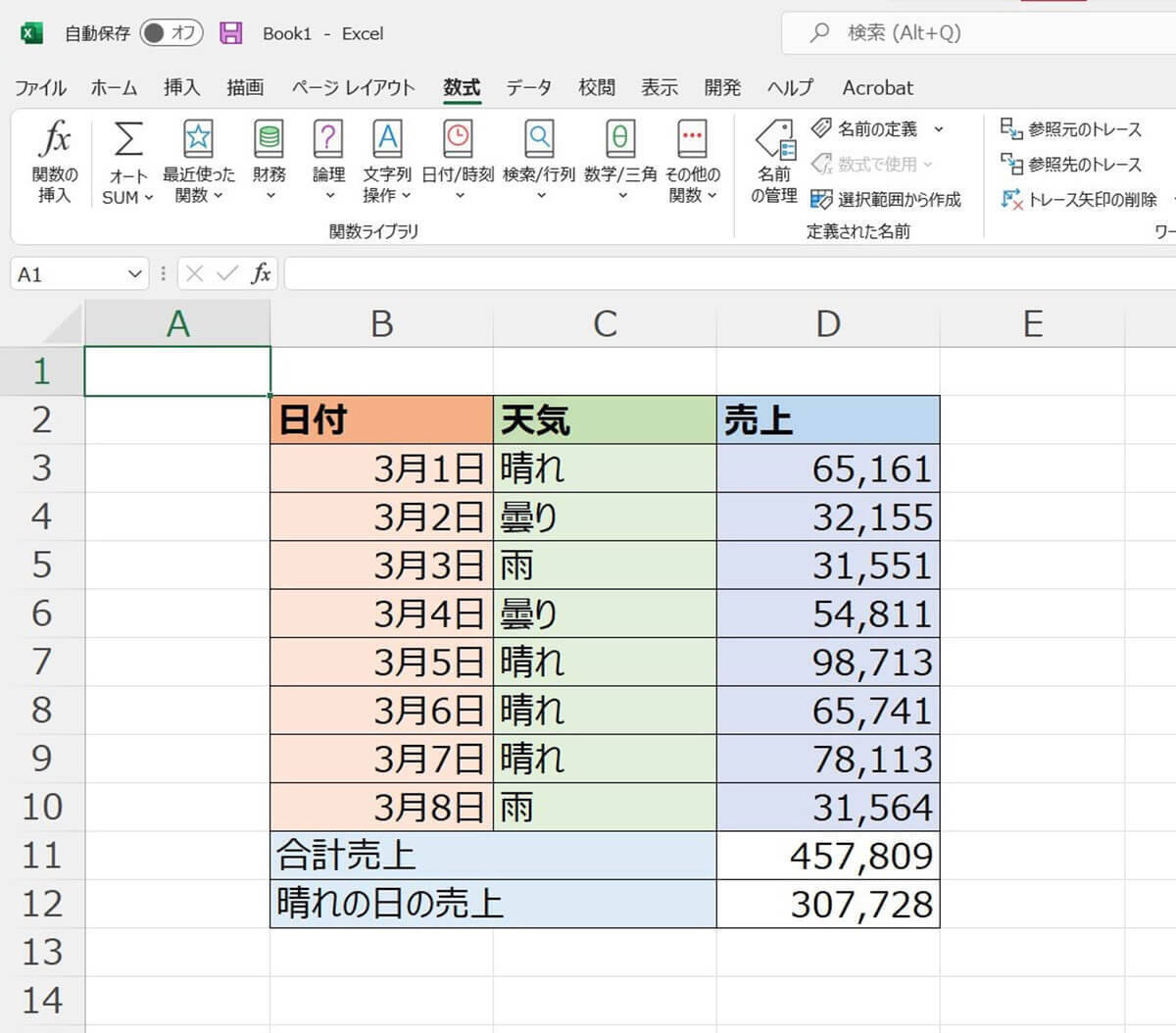This screenshot has height=1033, width=1176.
Task: Open the Recently Used functions star icon
Action: (x=198, y=141)
